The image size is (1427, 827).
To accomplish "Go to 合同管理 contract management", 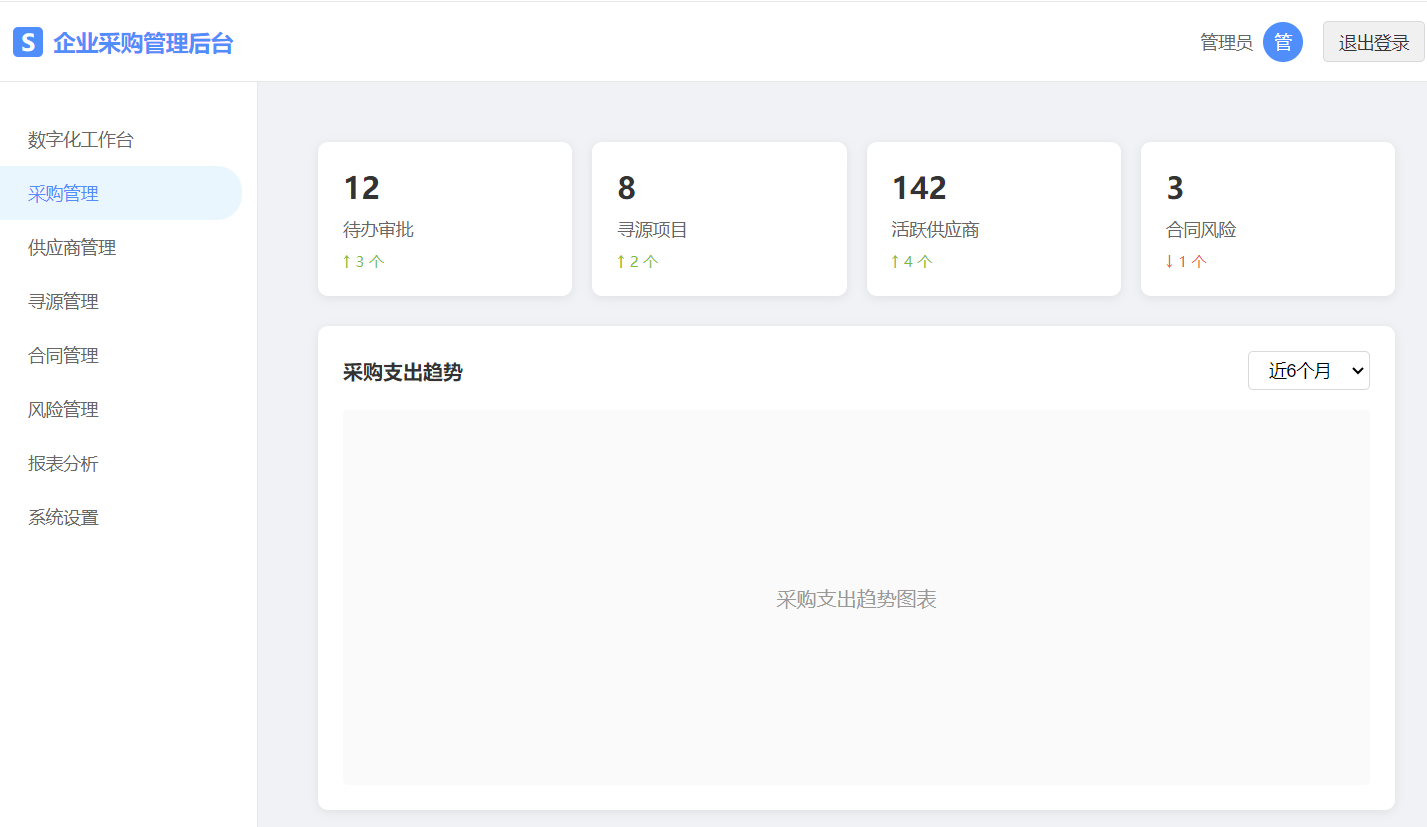I will click(62, 355).
